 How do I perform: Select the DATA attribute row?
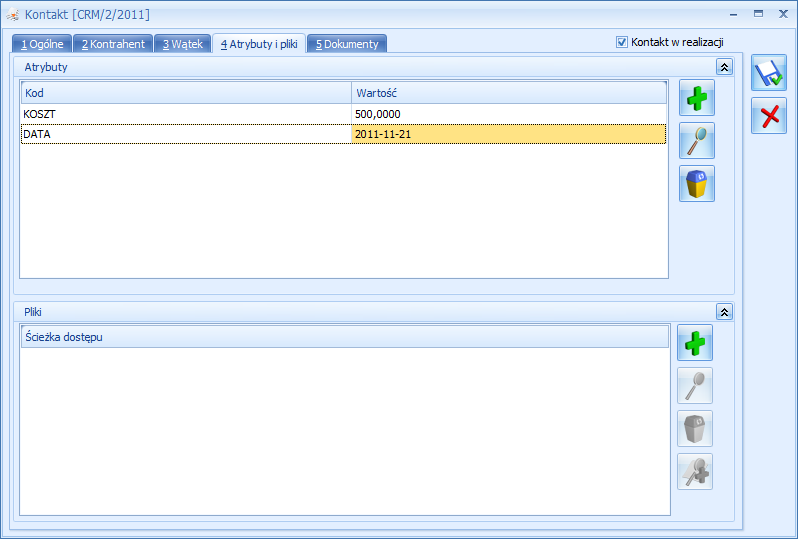(x=344, y=134)
